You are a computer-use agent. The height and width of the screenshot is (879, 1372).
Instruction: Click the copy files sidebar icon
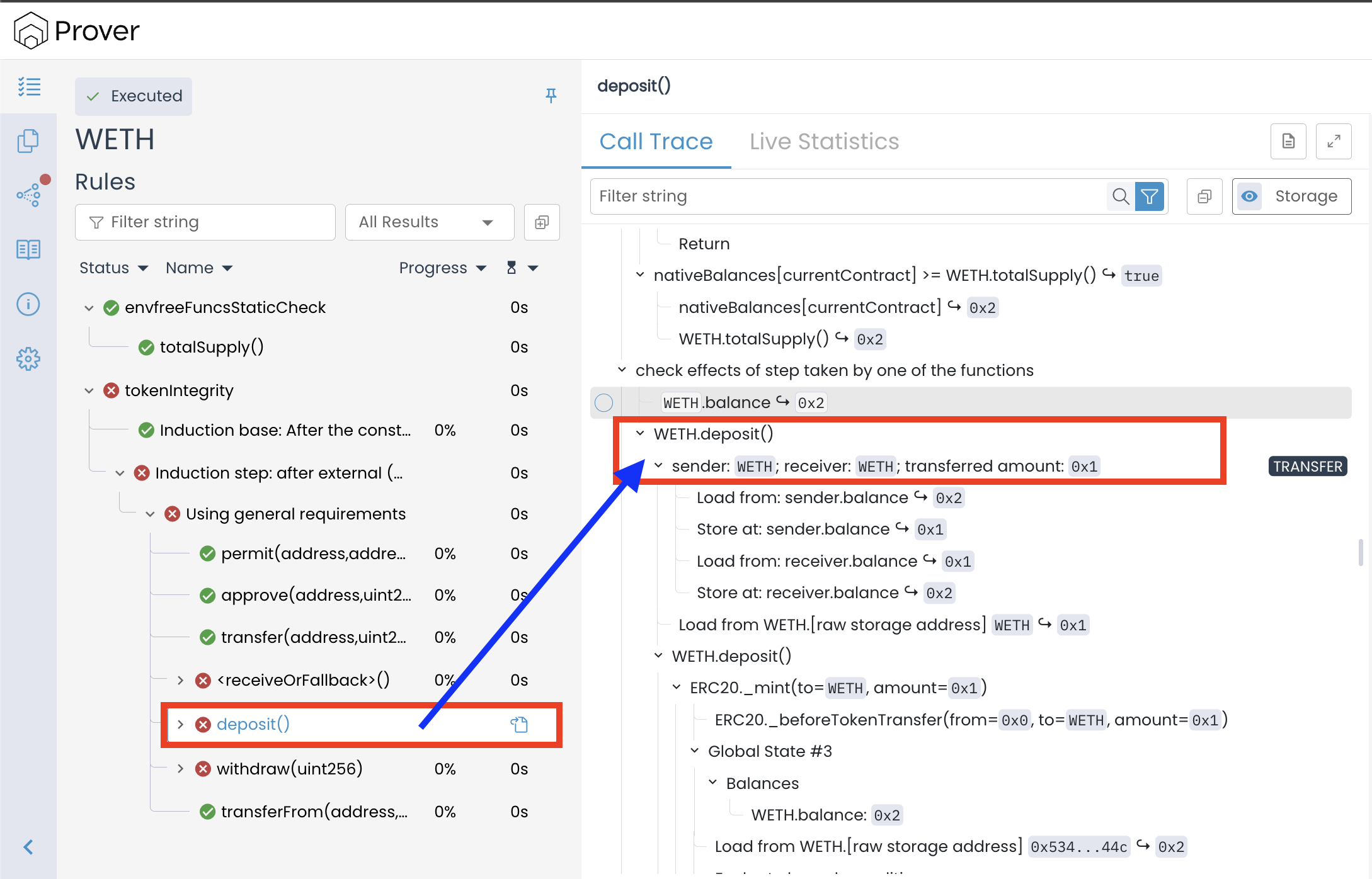(x=28, y=141)
